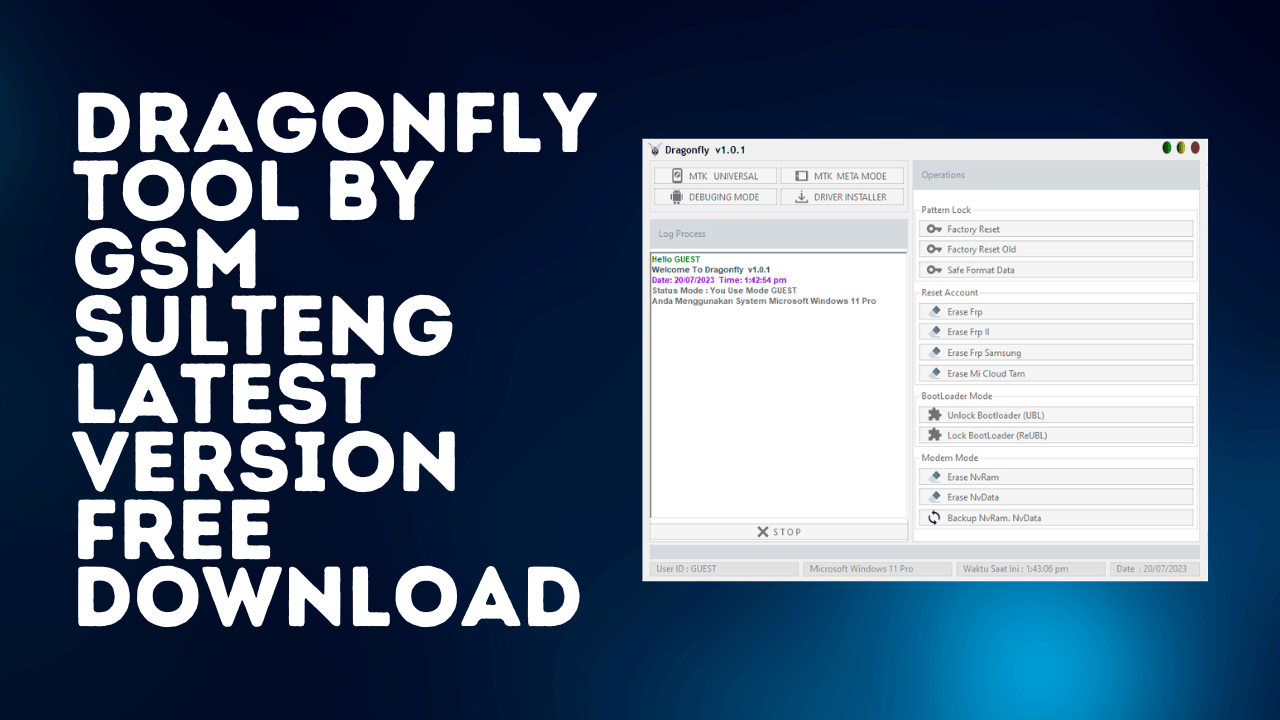Click the 'Date : 20/07/2023' status field
Screen dimensions: 1280x720
(1154, 569)
